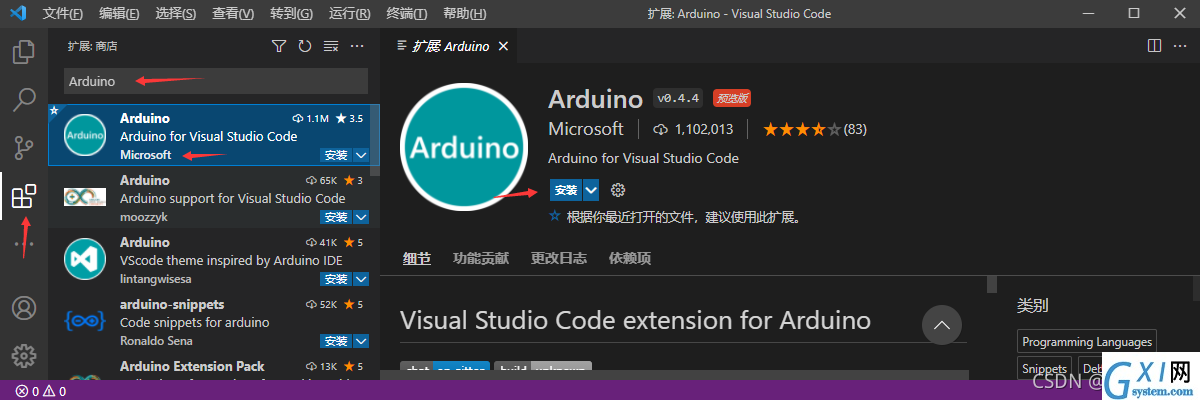Expand install dropdown for Microsoft Arduino item

coord(361,155)
